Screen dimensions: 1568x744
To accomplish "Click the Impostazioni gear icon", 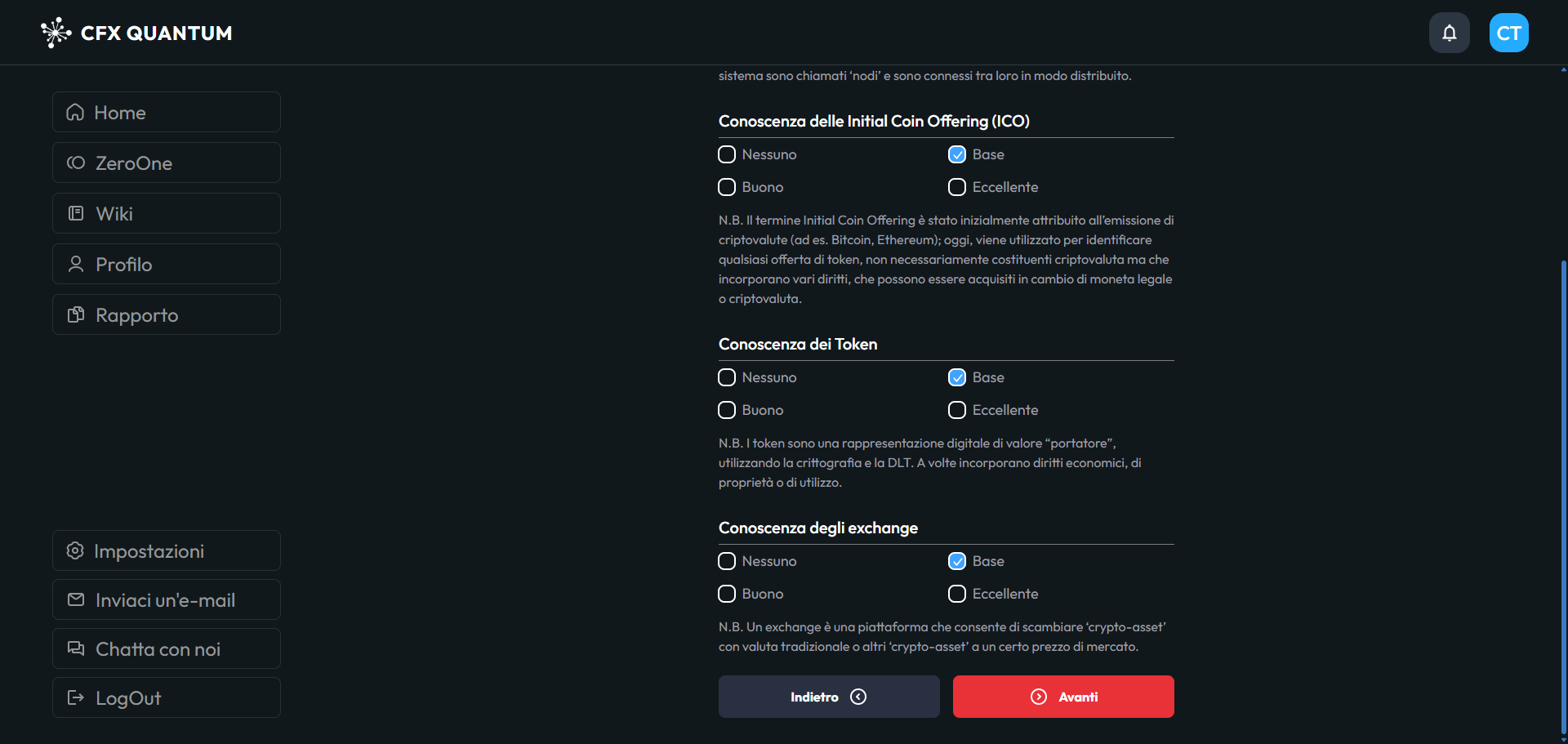I will [75, 550].
